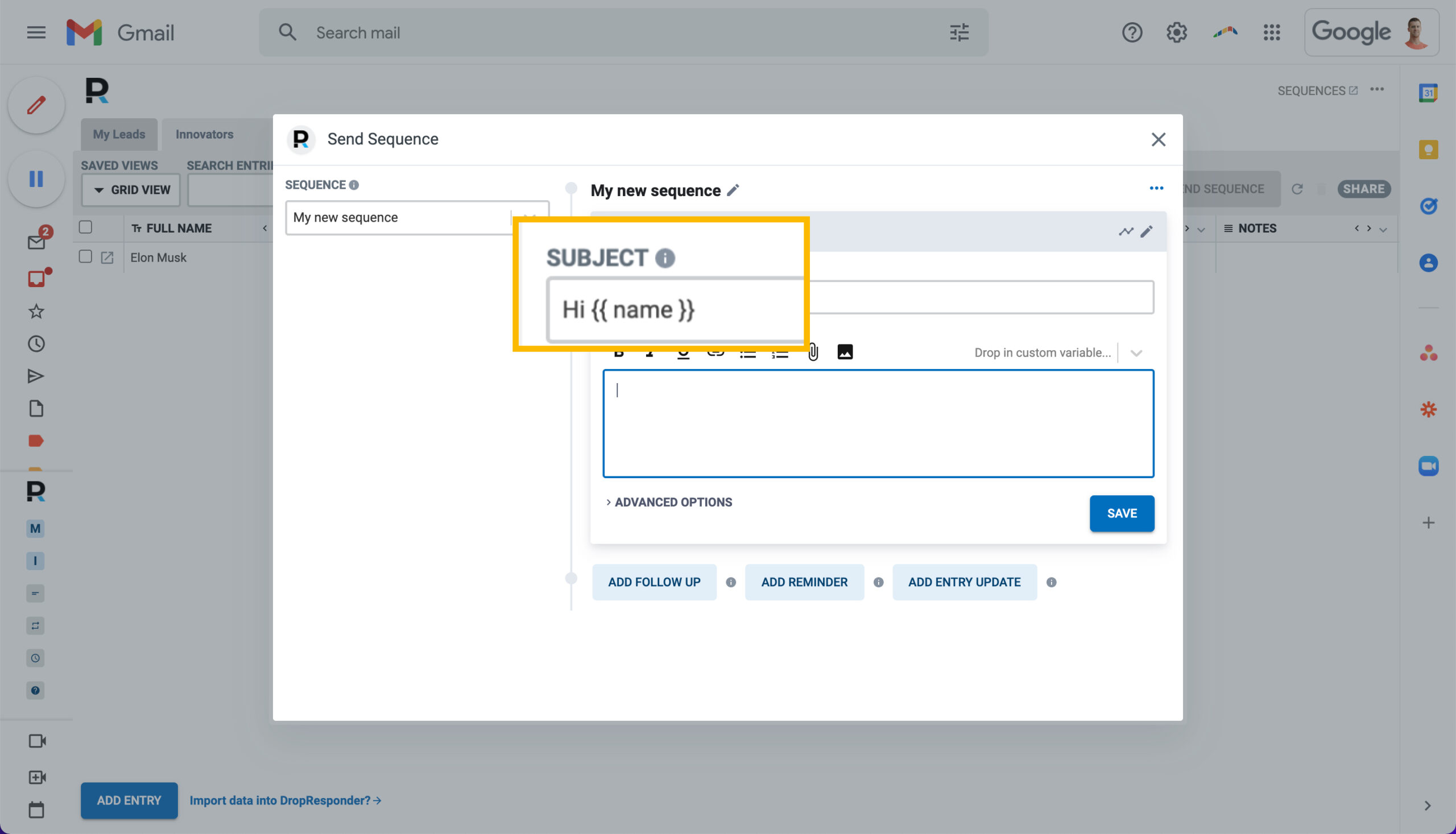Click the info icon beside SUBJECT
The height and width of the screenshot is (834, 1456).
click(665, 258)
